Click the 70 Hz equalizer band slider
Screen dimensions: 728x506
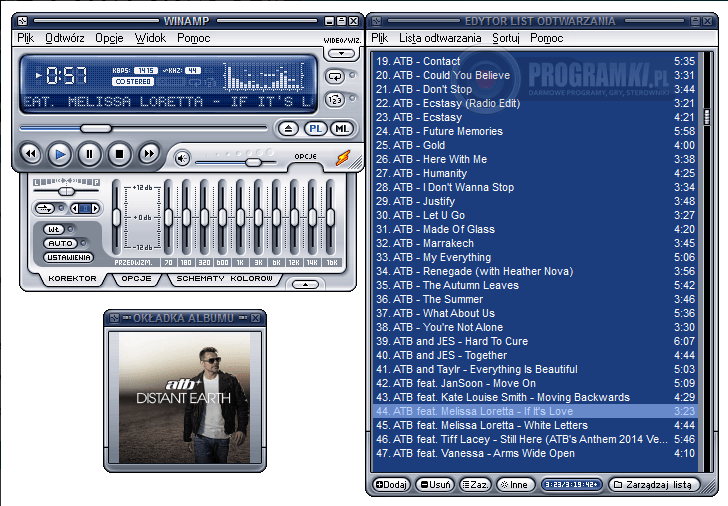coord(168,217)
